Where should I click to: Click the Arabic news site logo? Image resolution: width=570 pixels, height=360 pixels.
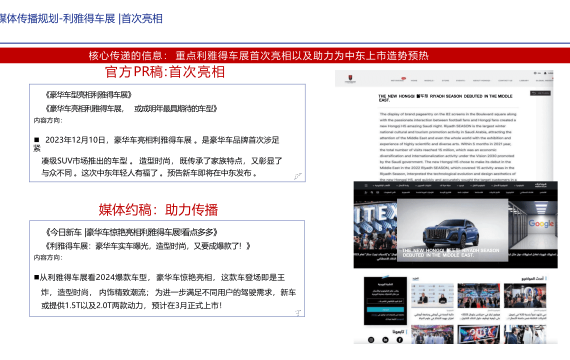click(540, 185)
